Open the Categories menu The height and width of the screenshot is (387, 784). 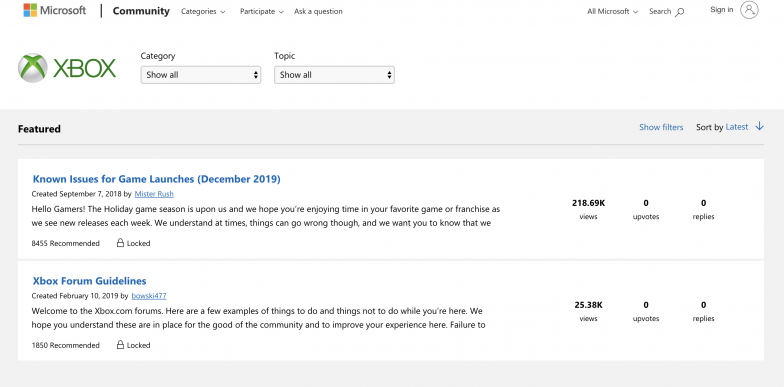(203, 12)
